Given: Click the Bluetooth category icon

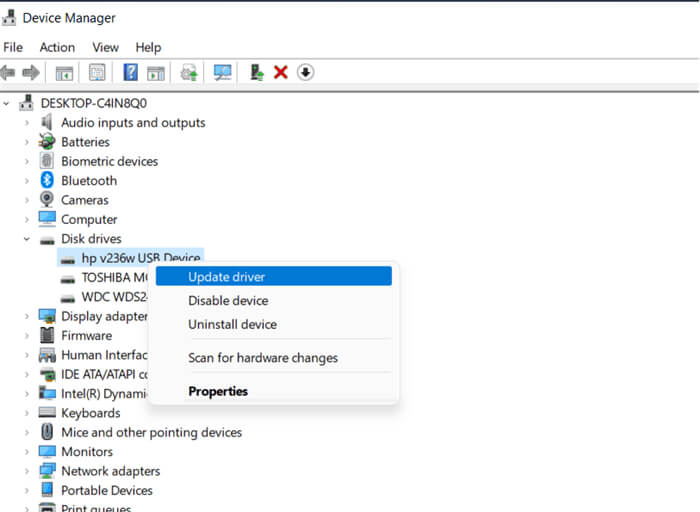Looking at the screenshot, I should (x=47, y=180).
